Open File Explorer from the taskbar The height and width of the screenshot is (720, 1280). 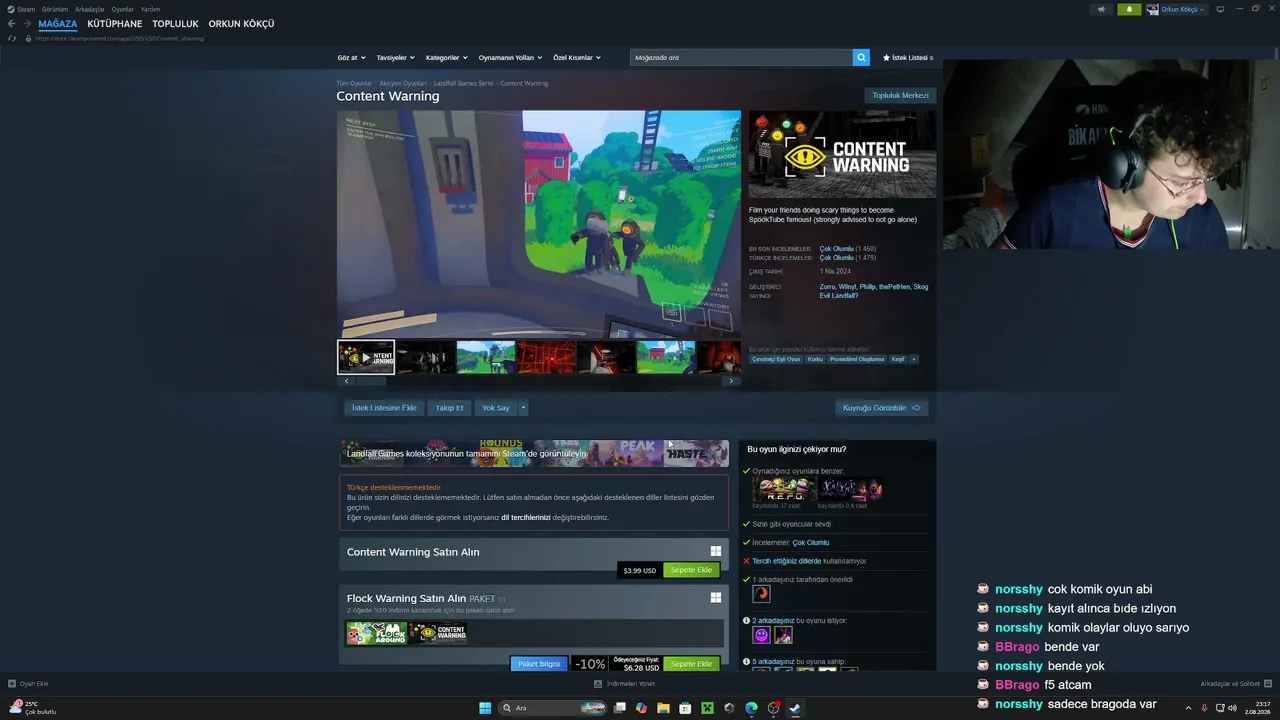click(663, 708)
